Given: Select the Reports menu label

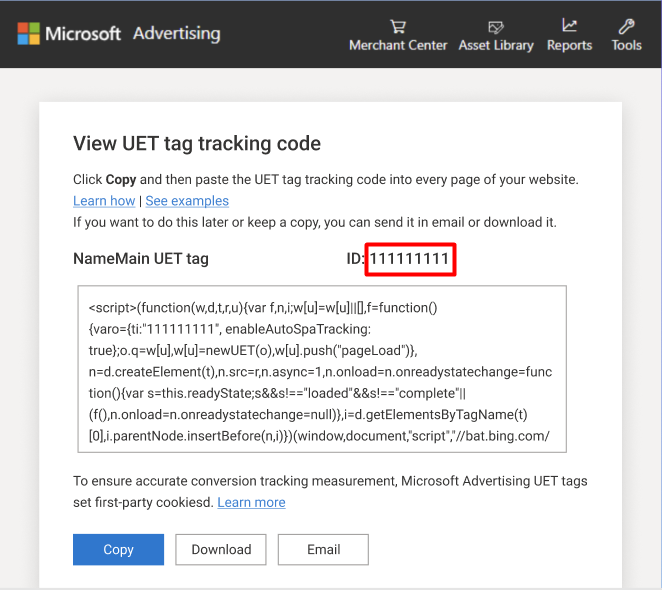Looking at the screenshot, I should point(570,45).
